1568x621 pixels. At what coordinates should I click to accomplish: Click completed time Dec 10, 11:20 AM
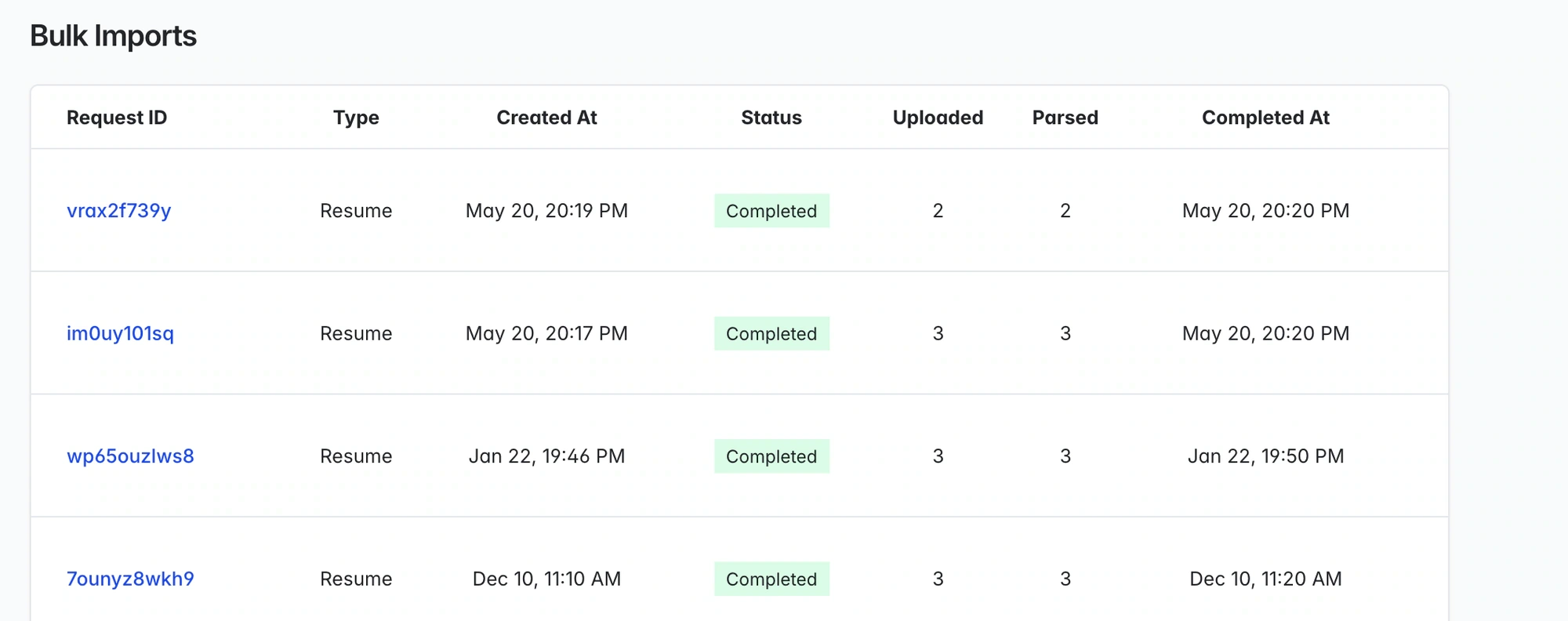1265,579
